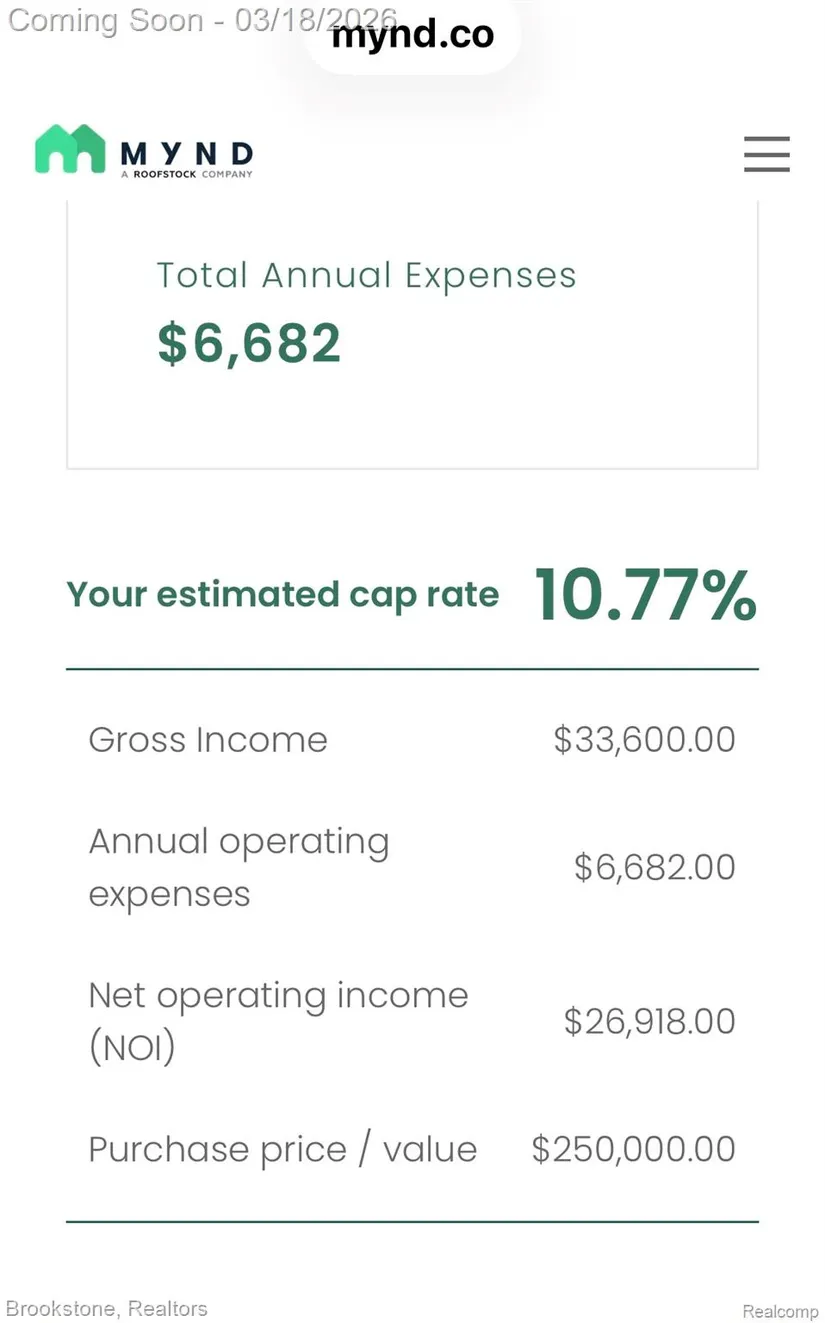The width and height of the screenshot is (825, 1323).
Task: Click the $6,682.00 operating expenses value
Action: (x=654, y=867)
